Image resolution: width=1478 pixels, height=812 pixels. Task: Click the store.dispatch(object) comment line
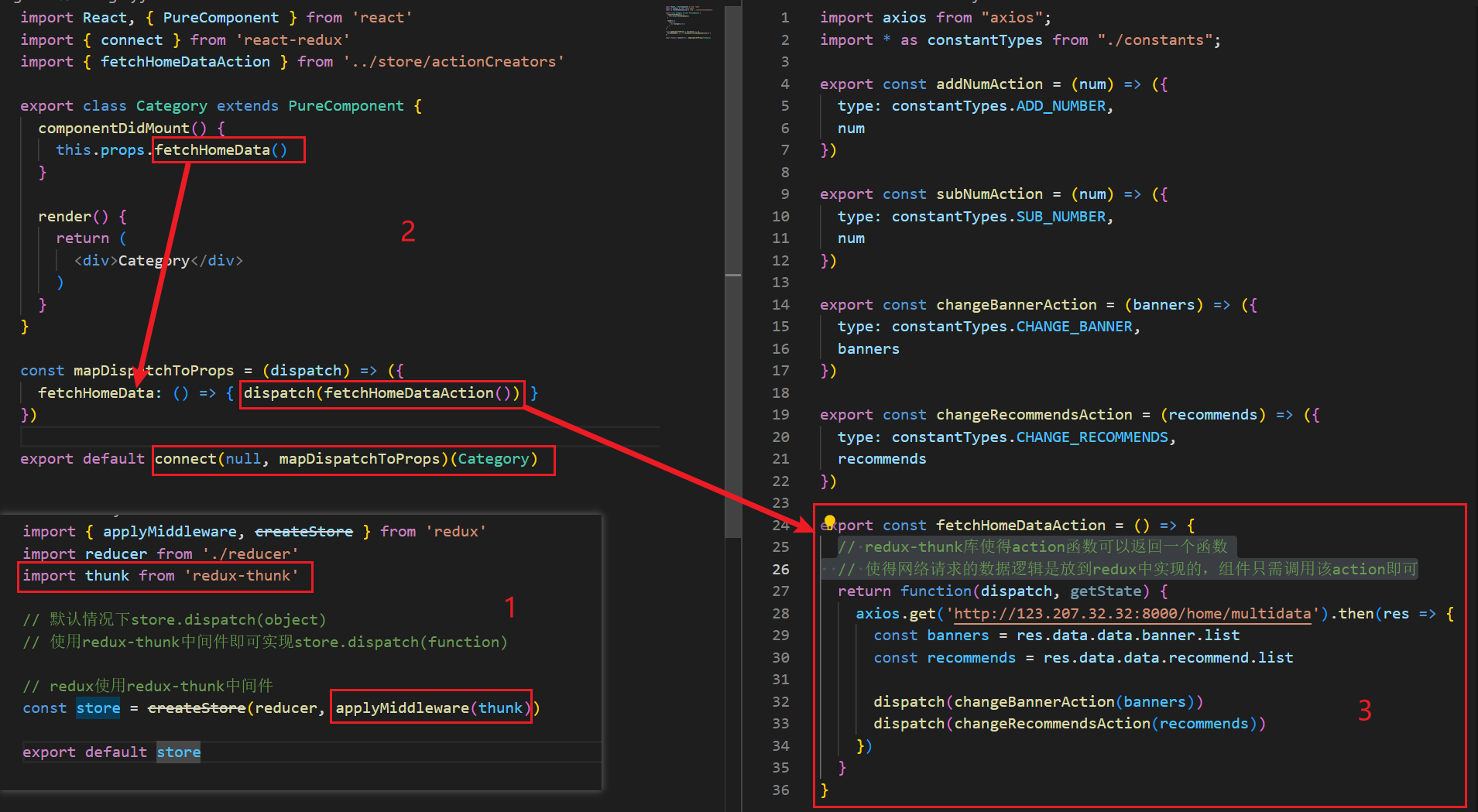pos(174,620)
